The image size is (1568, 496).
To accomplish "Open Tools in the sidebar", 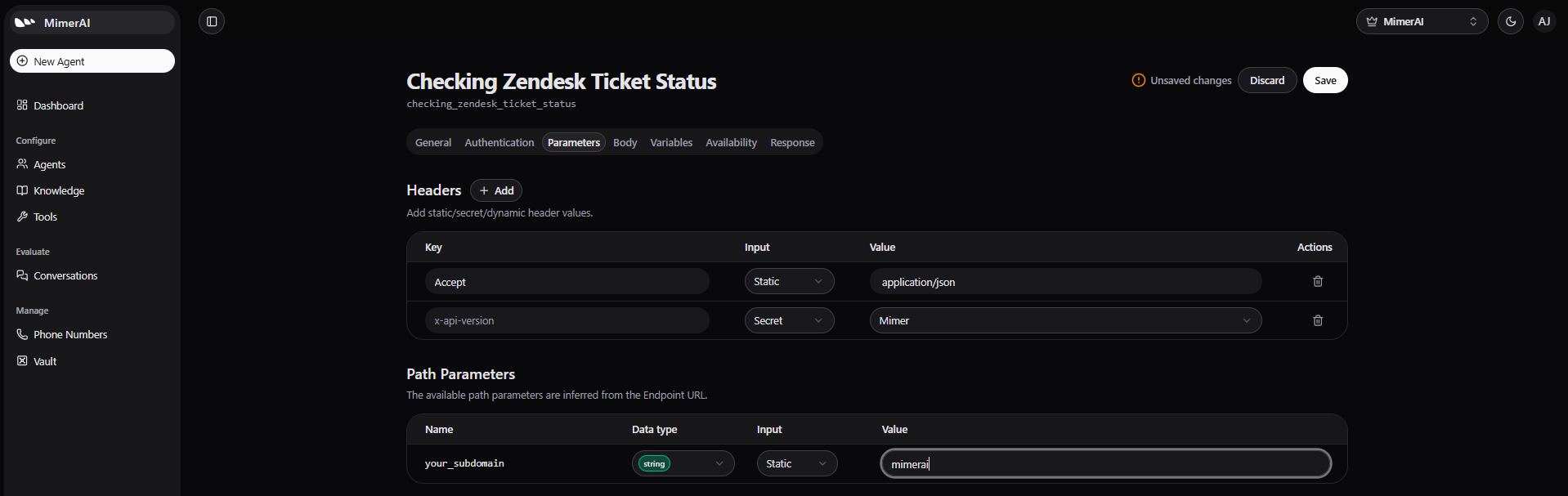I will point(45,217).
